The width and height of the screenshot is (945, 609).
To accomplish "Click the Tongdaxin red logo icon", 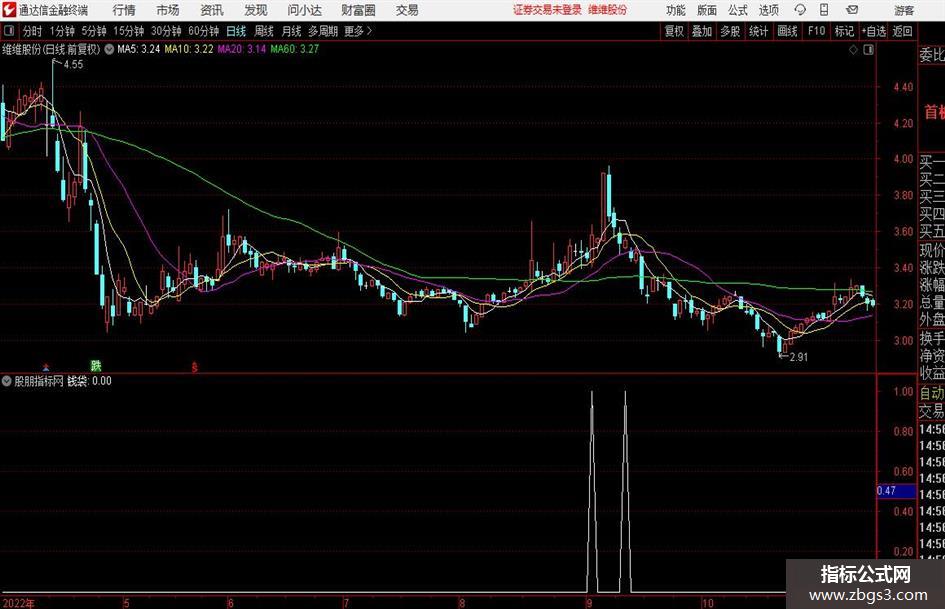I will [x=8, y=10].
